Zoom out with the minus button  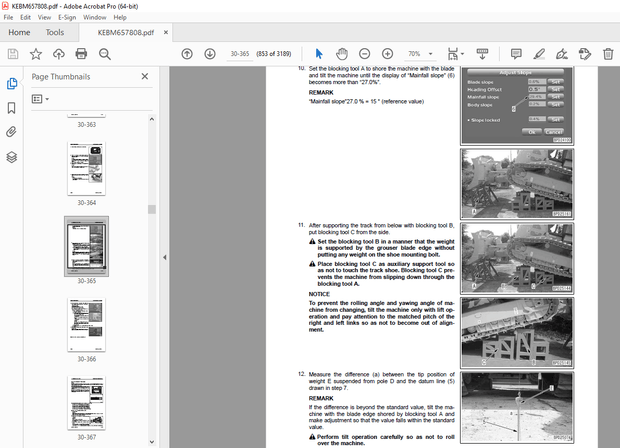pos(362,53)
